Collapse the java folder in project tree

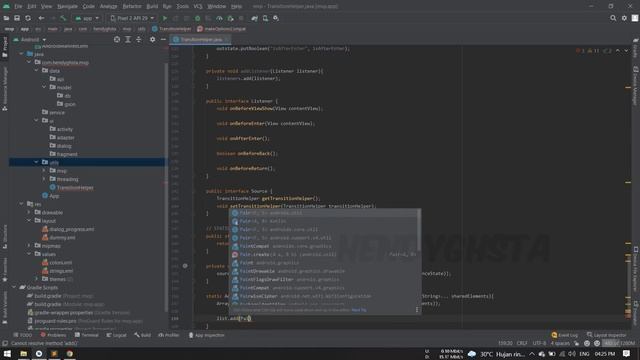(x=21, y=54)
